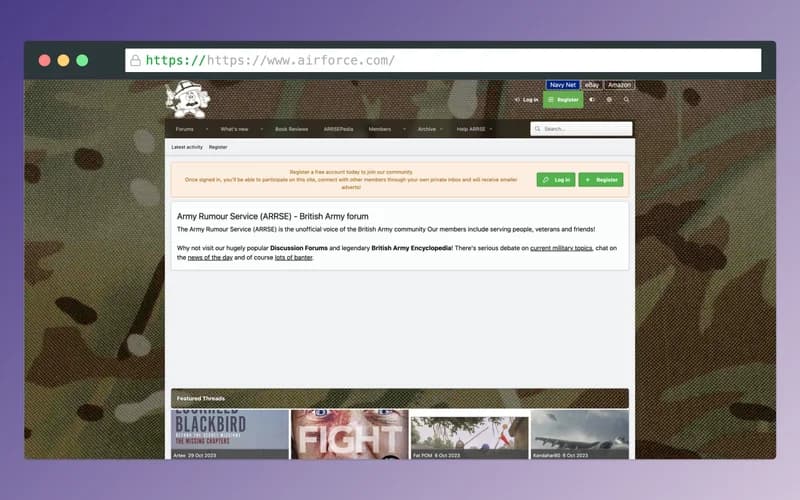The image size is (800, 500).
Task: Click the Army Rumour Service forum heading
Action: [272, 216]
